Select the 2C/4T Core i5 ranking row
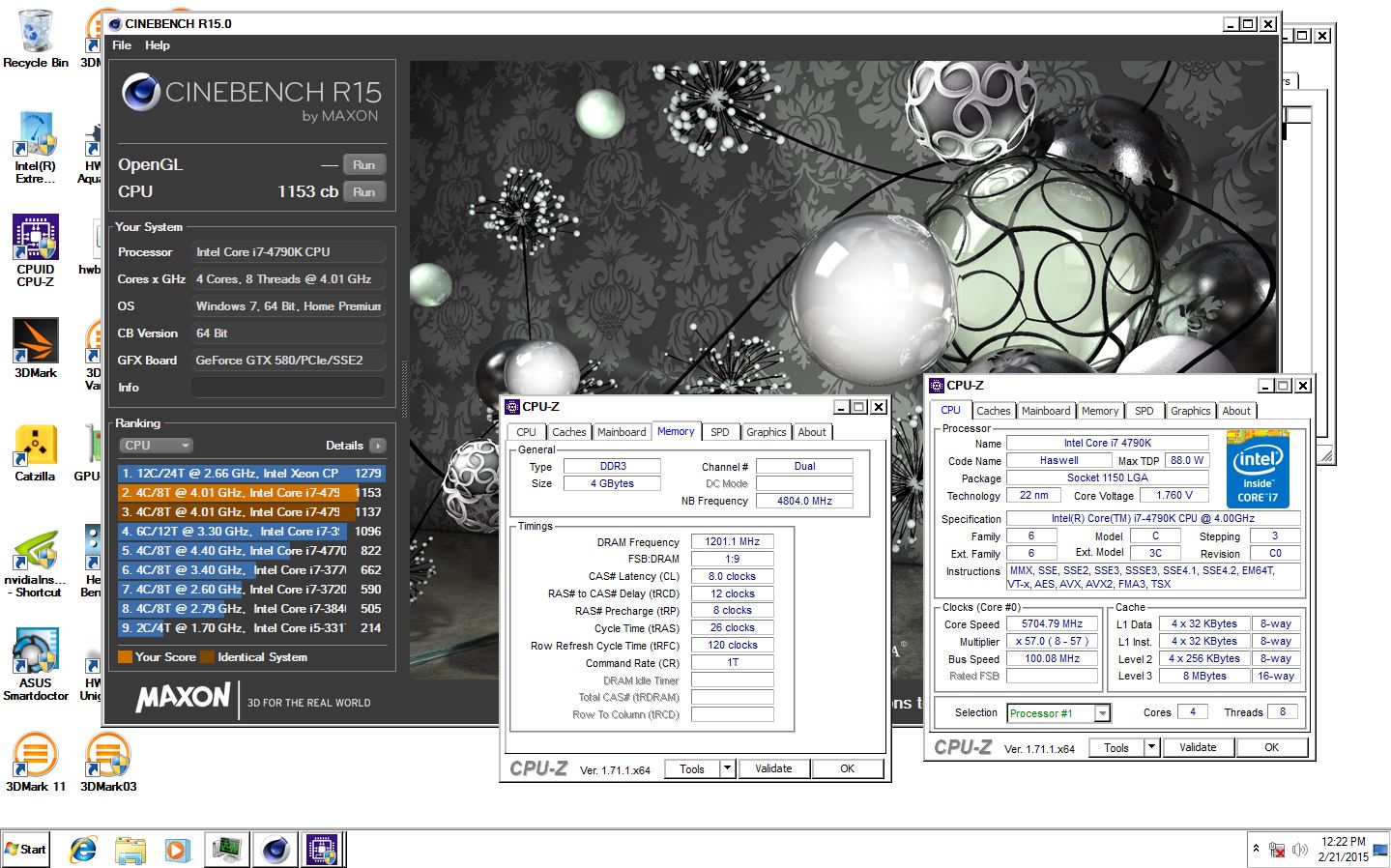Viewport: 1391px width, 868px height. 251,627
